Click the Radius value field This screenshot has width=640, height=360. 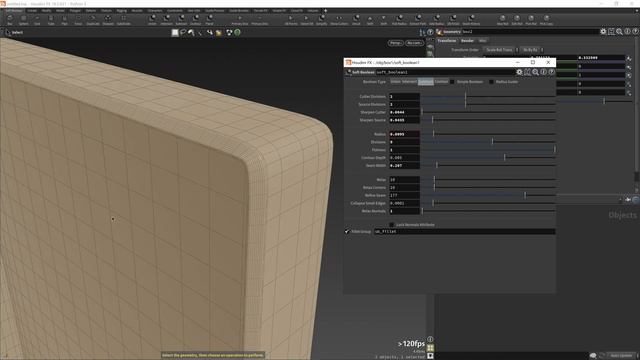404,134
